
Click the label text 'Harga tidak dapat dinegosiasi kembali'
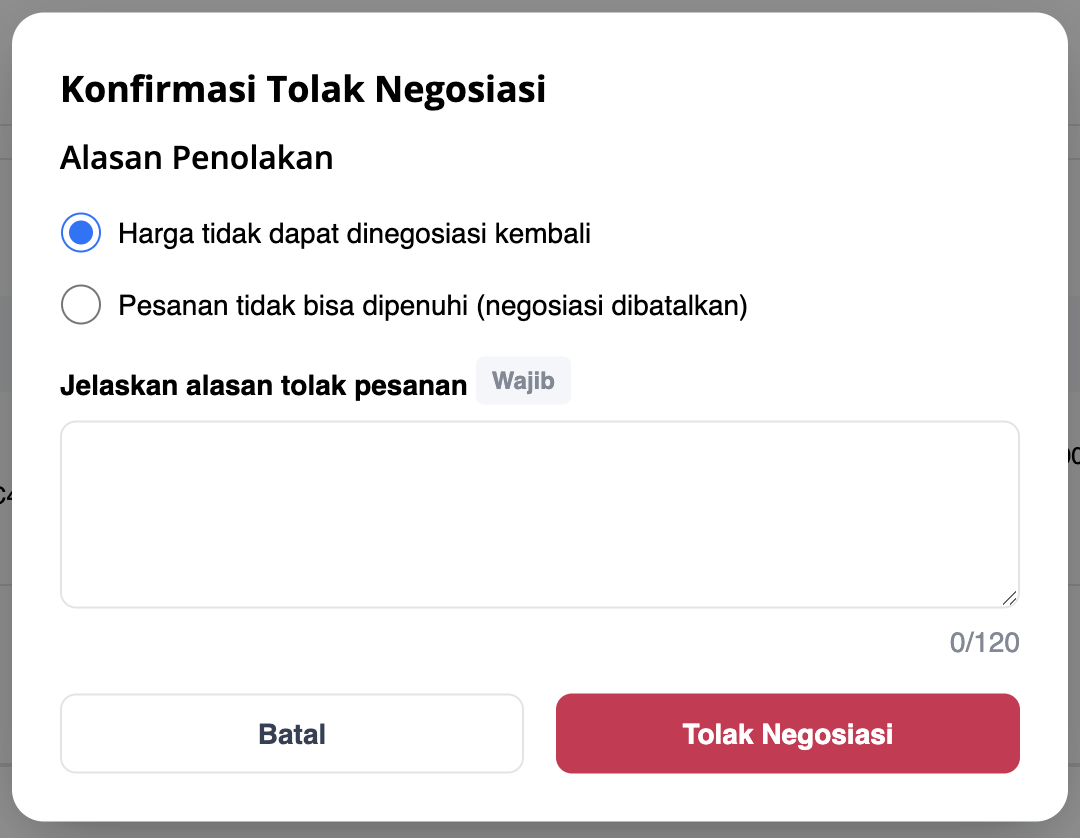354,233
